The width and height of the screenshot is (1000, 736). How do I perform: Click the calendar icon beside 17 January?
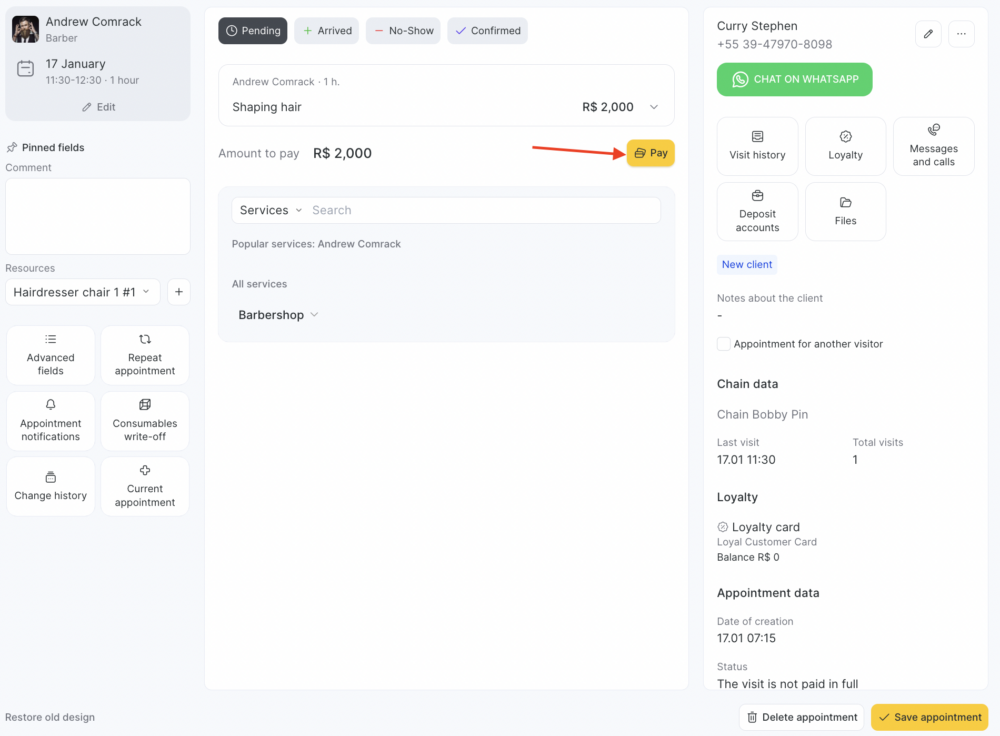[x=26, y=69]
